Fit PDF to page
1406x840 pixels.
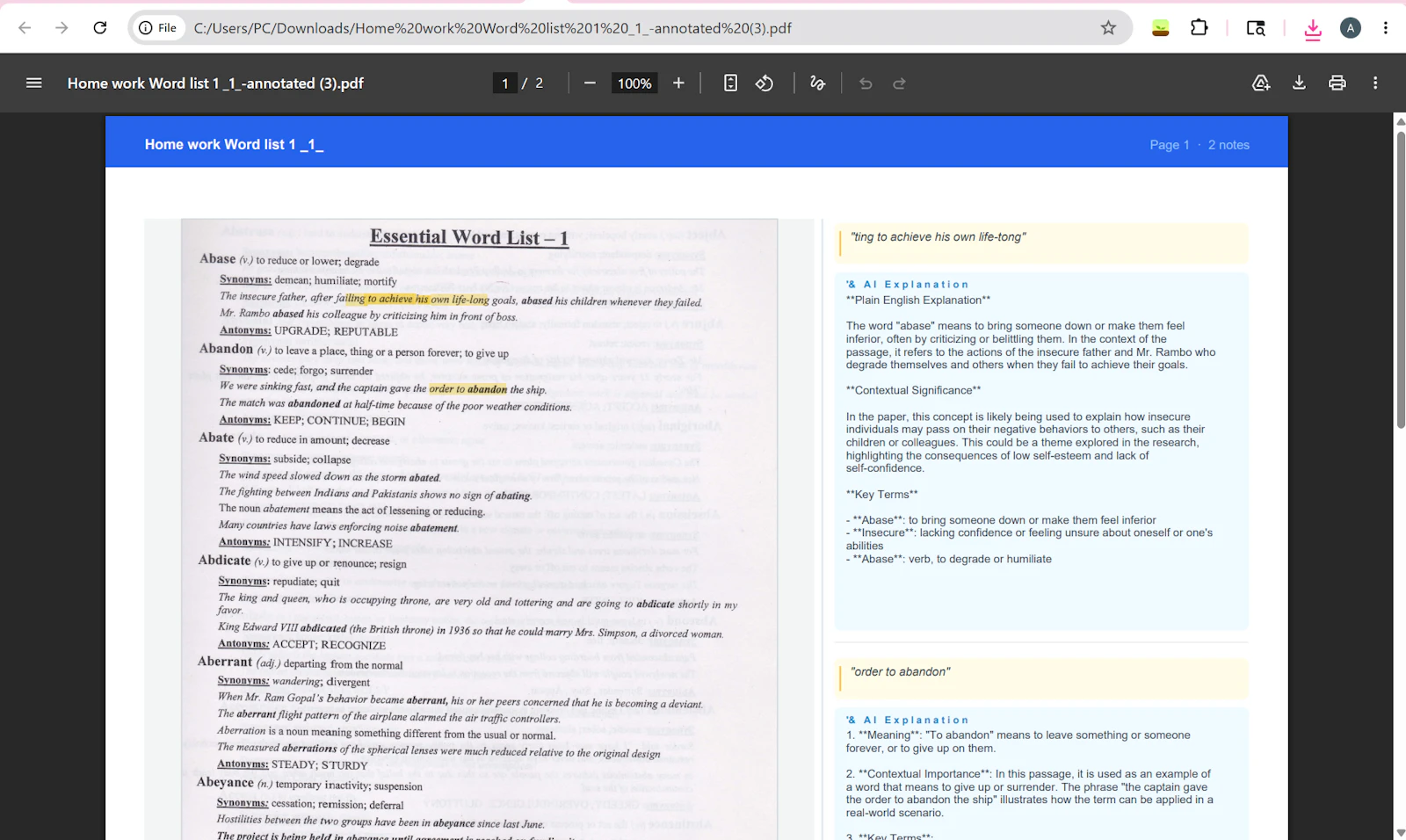(730, 83)
